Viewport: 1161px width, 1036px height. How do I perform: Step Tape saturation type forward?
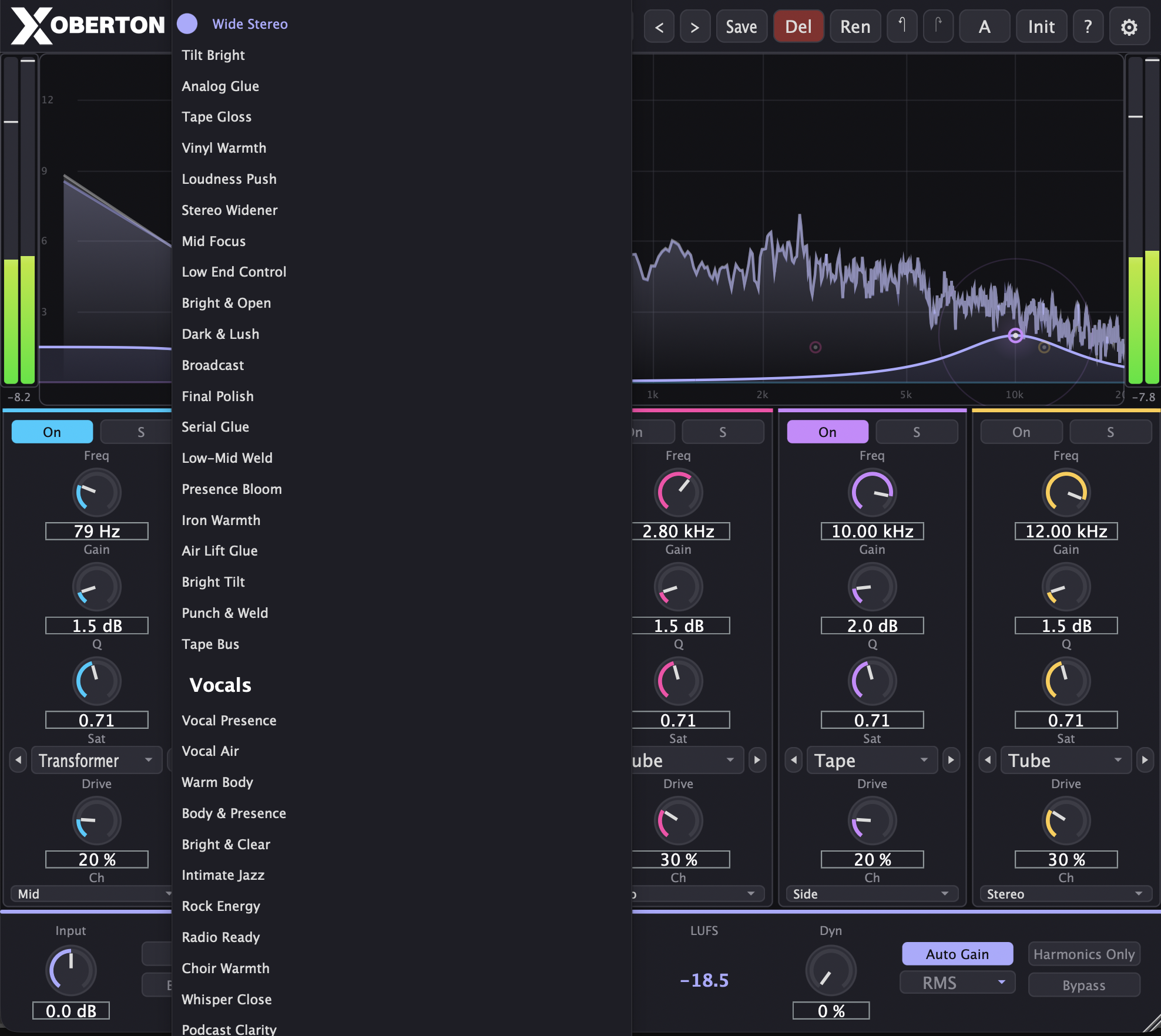(951, 760)
